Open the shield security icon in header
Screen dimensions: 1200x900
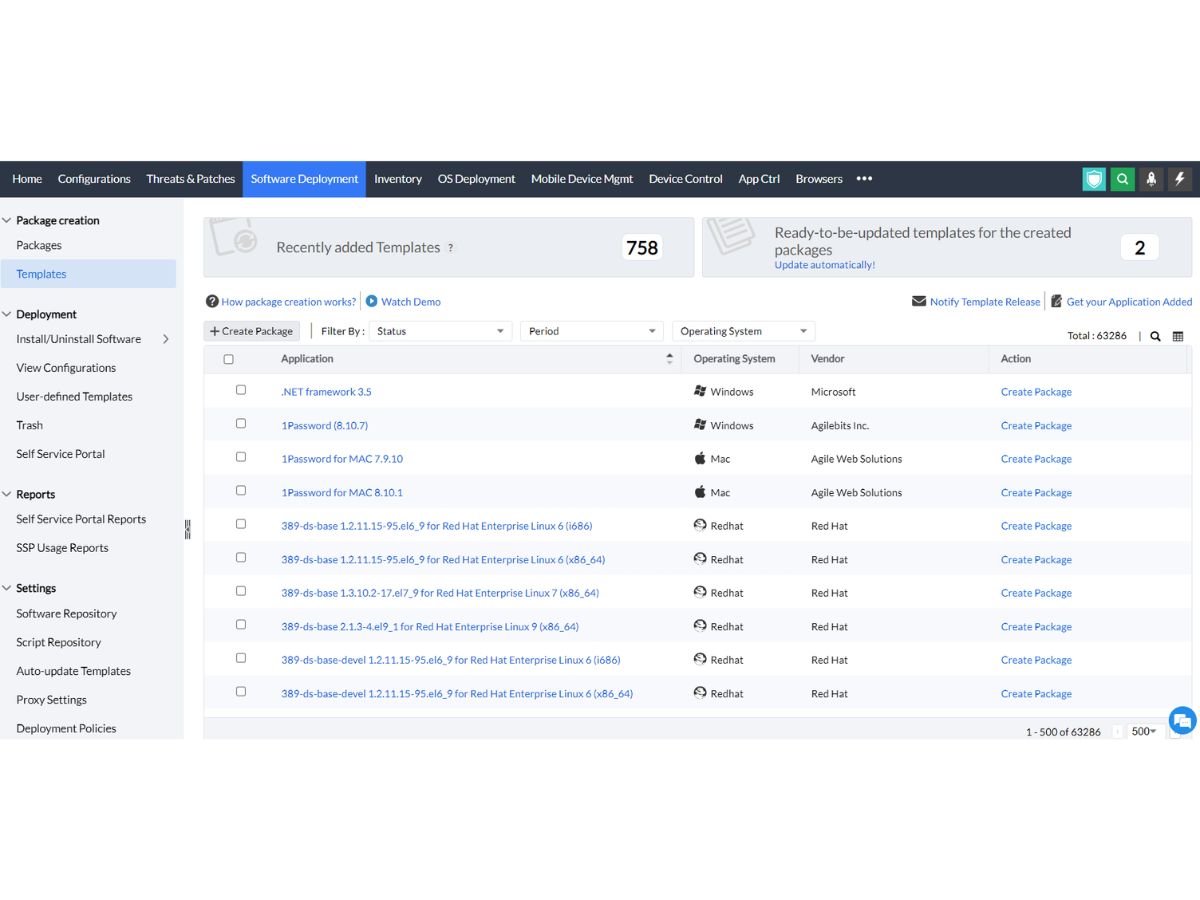point(1094,179)
